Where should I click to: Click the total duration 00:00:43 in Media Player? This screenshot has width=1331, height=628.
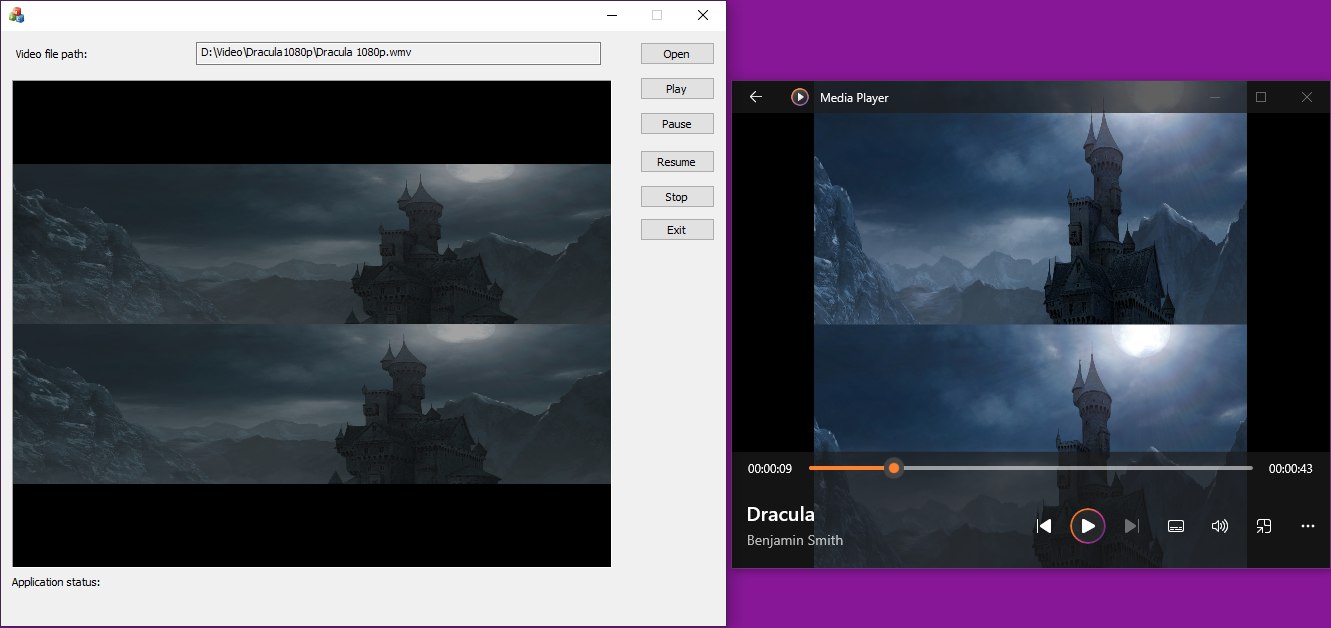coord(1290,469)
